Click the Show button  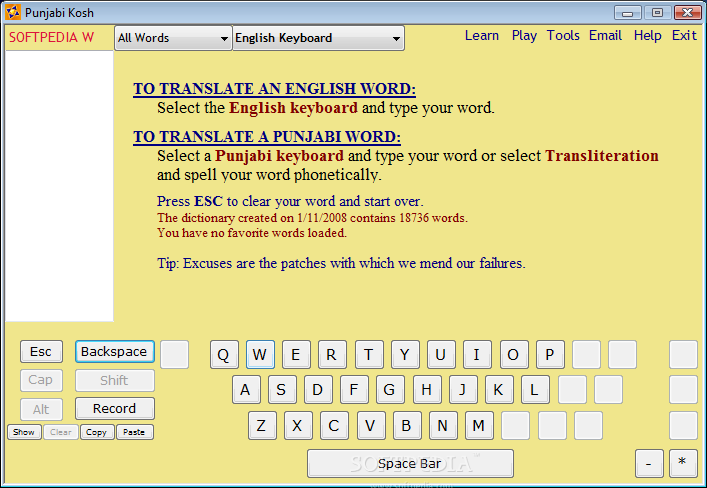tap(24, 432)
